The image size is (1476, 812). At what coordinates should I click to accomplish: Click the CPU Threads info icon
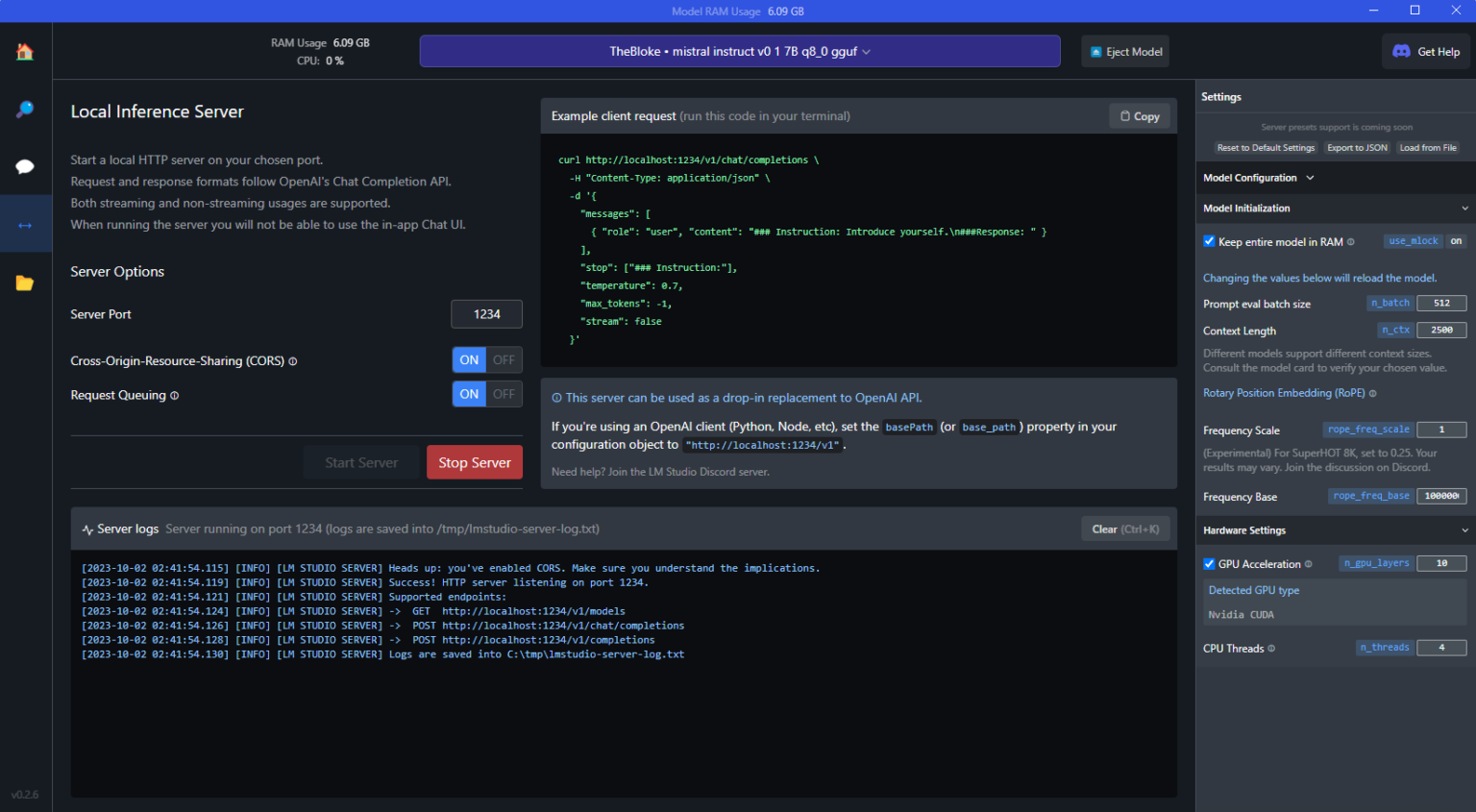pos(1271,649)
